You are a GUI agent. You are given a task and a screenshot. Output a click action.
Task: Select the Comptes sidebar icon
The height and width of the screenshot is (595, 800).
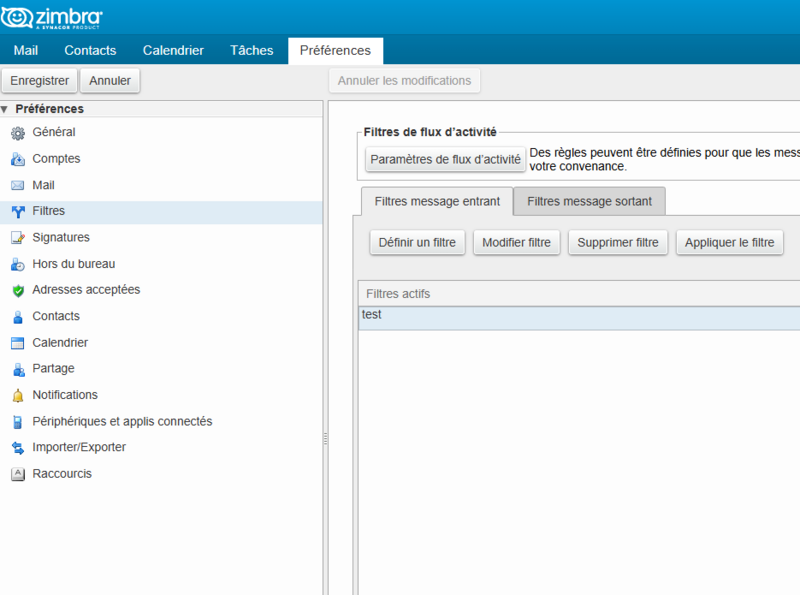tap(17, 158)
